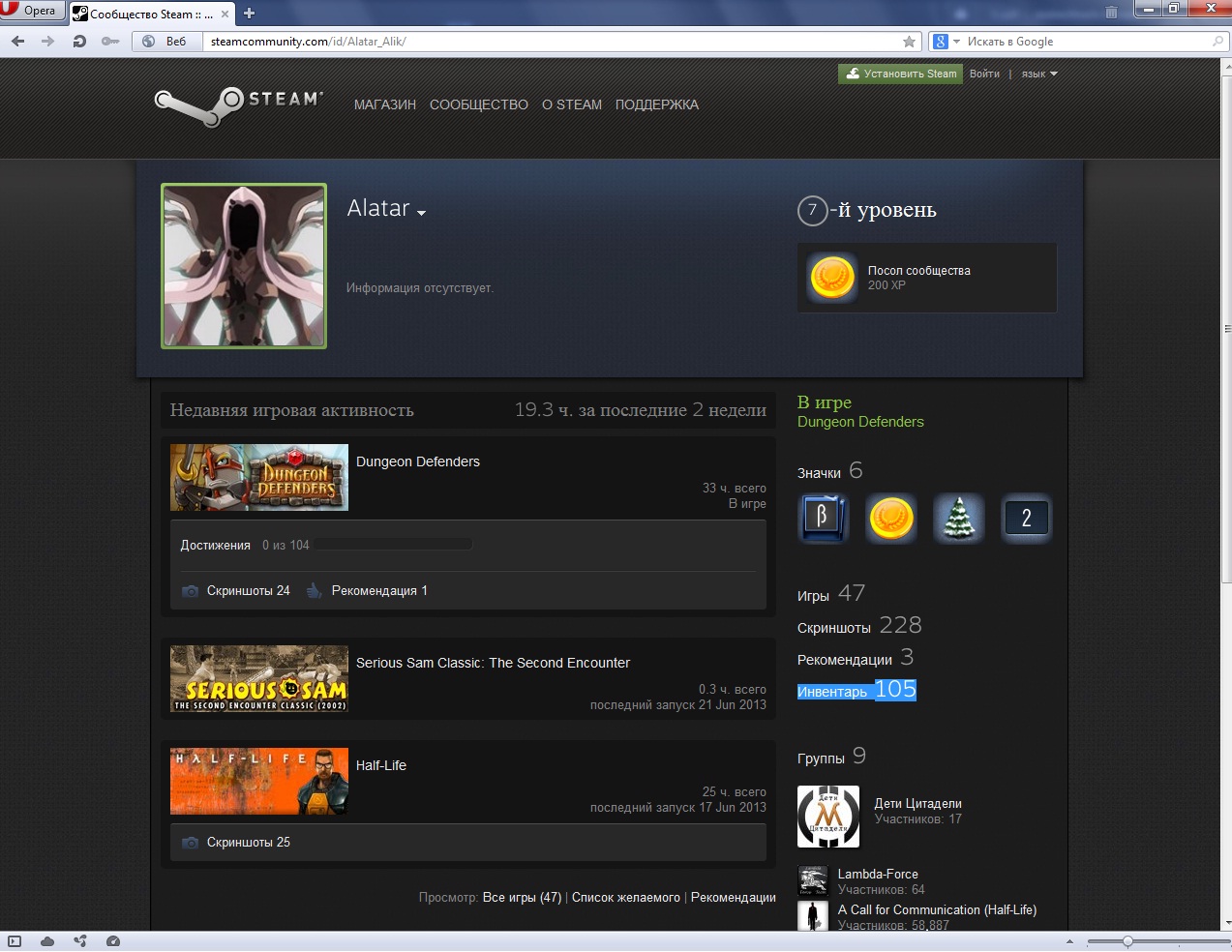Click the Войти login link
The height and width of the screenshot is (952, 1232).
click(984, 74)
